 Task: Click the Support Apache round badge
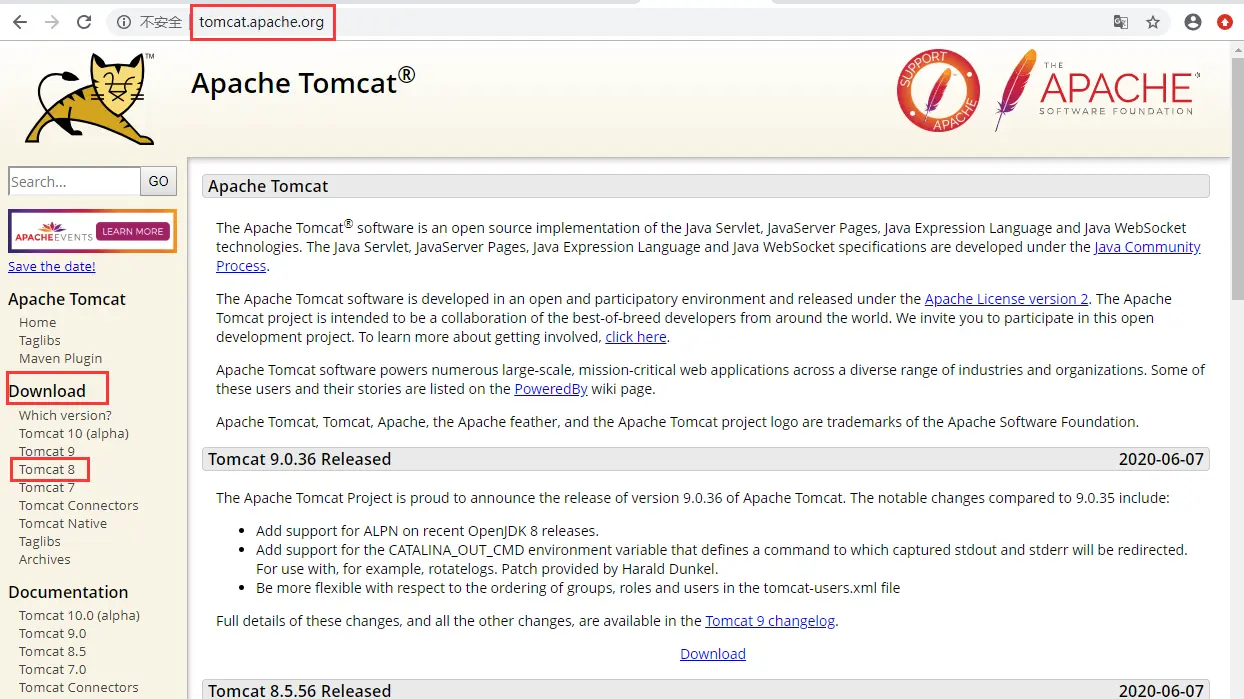(938, 91)
